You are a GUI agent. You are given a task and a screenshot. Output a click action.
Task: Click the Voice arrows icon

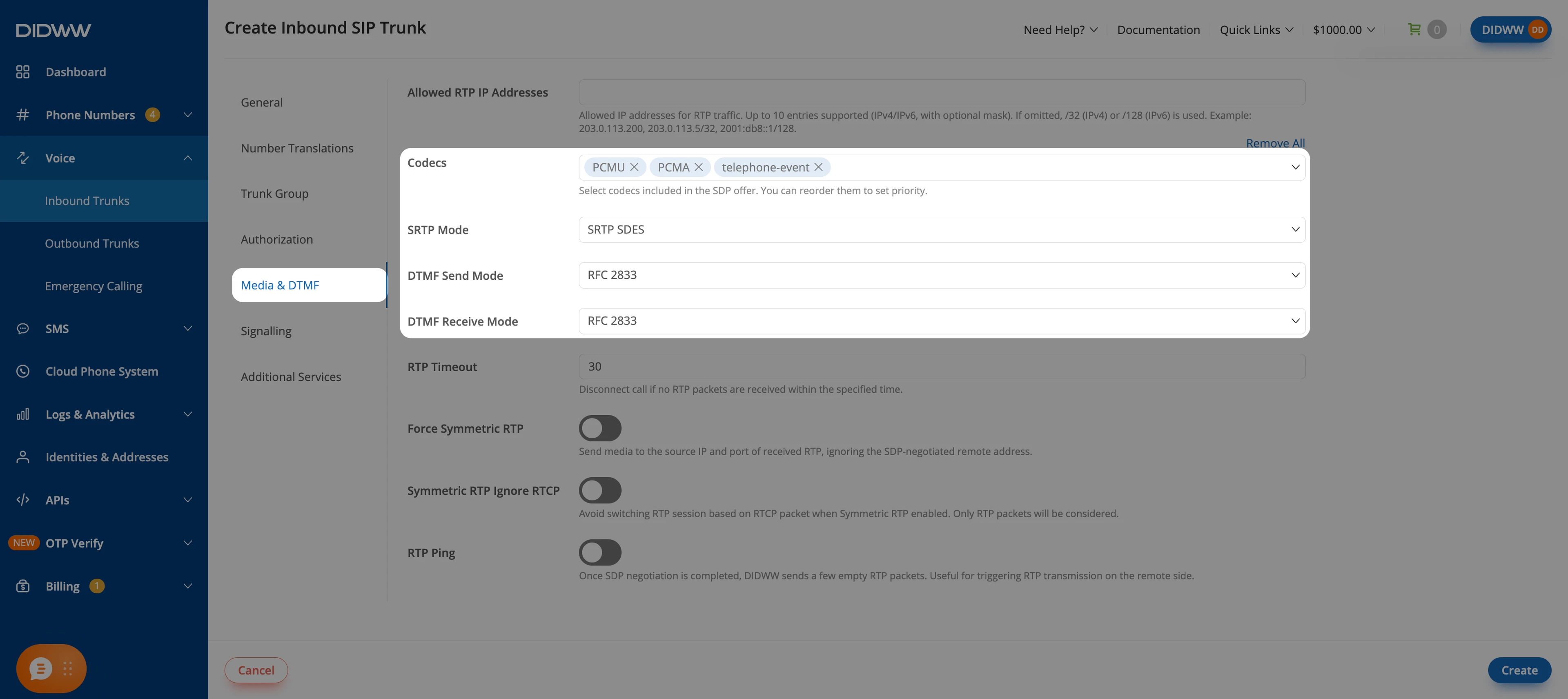(22, 158)
